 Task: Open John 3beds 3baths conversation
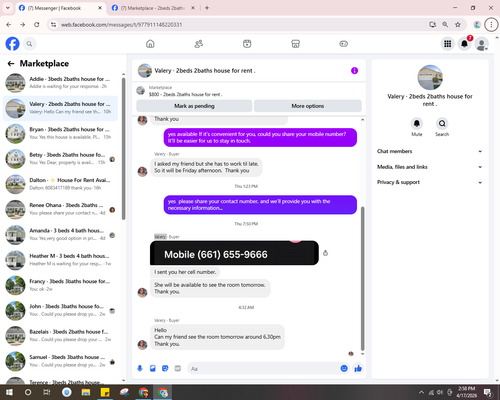pyautogui.click(x=60, y=311)
